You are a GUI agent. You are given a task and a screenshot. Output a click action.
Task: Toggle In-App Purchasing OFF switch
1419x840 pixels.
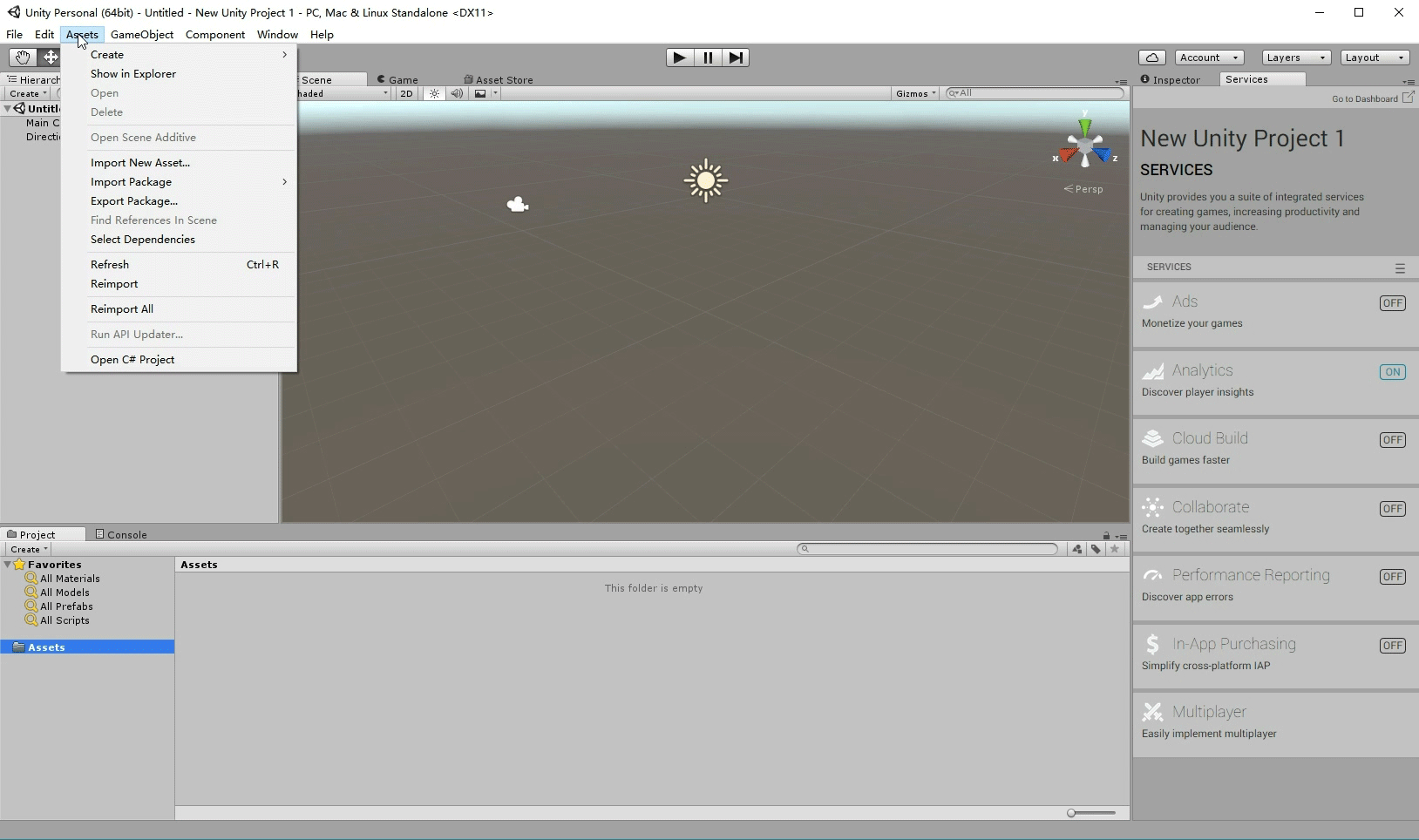[x=1392, y=646]
